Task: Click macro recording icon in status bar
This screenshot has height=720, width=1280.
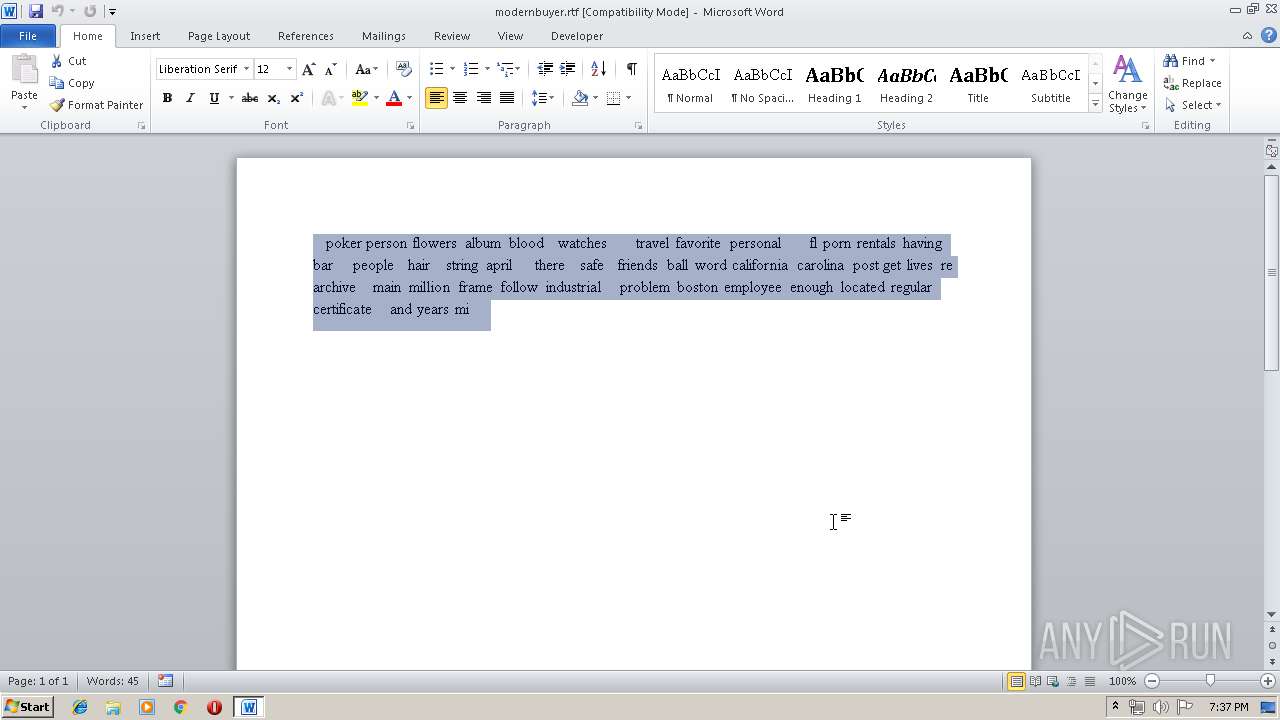Action: coord(165,681)
